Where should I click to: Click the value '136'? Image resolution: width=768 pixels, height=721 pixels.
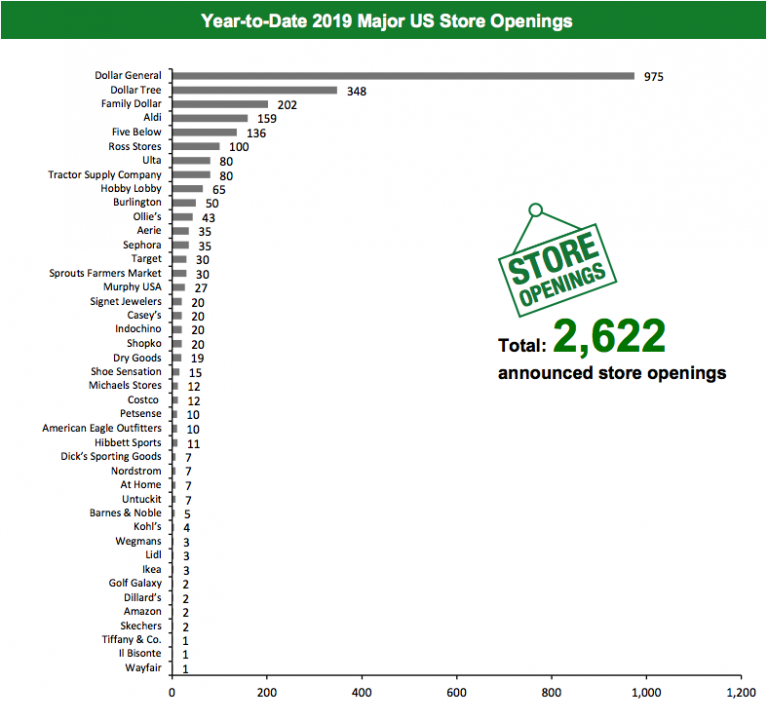point(256,133)
